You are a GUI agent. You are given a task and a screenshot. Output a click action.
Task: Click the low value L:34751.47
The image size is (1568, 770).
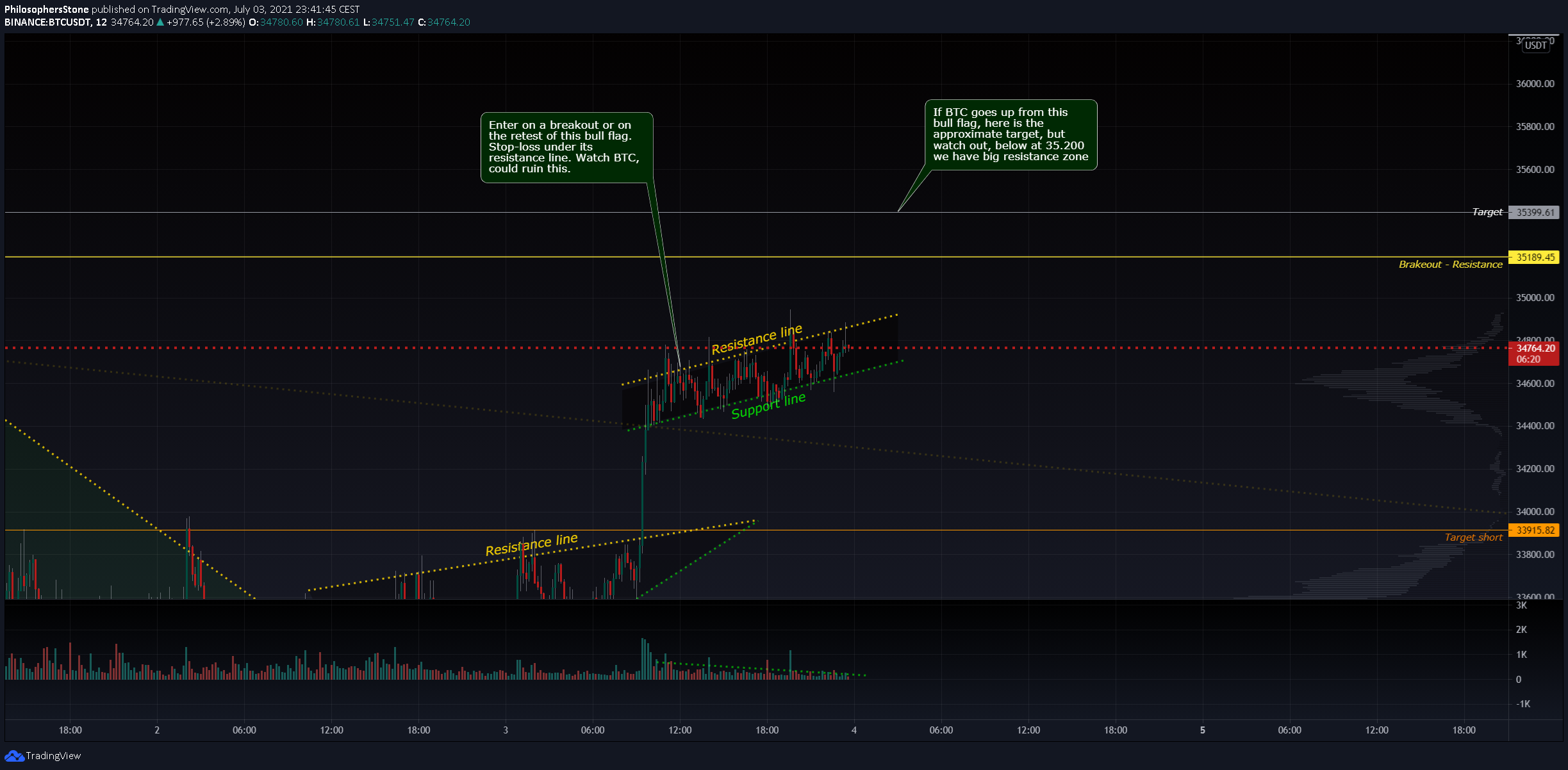point(388,22)
